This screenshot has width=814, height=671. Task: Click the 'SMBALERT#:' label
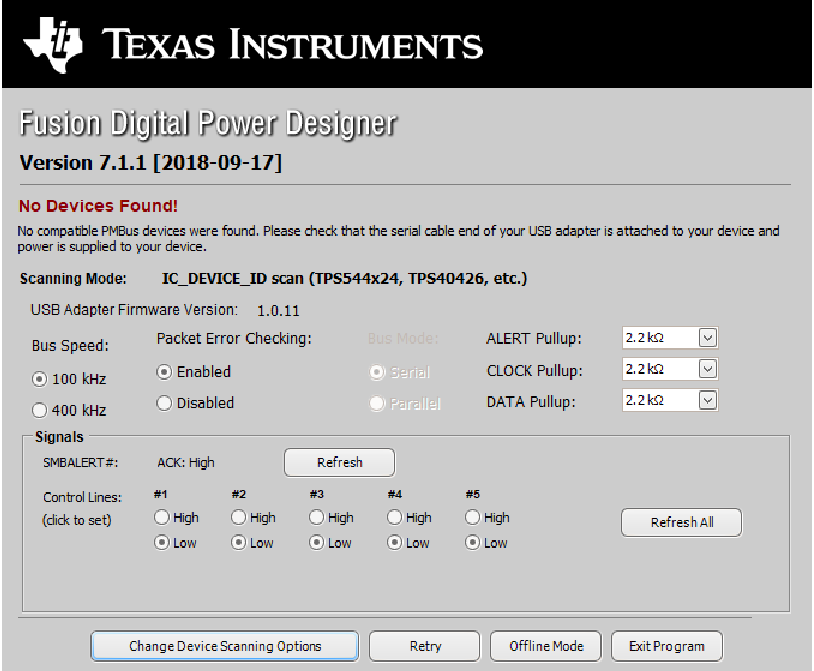[x=80, y=462]
